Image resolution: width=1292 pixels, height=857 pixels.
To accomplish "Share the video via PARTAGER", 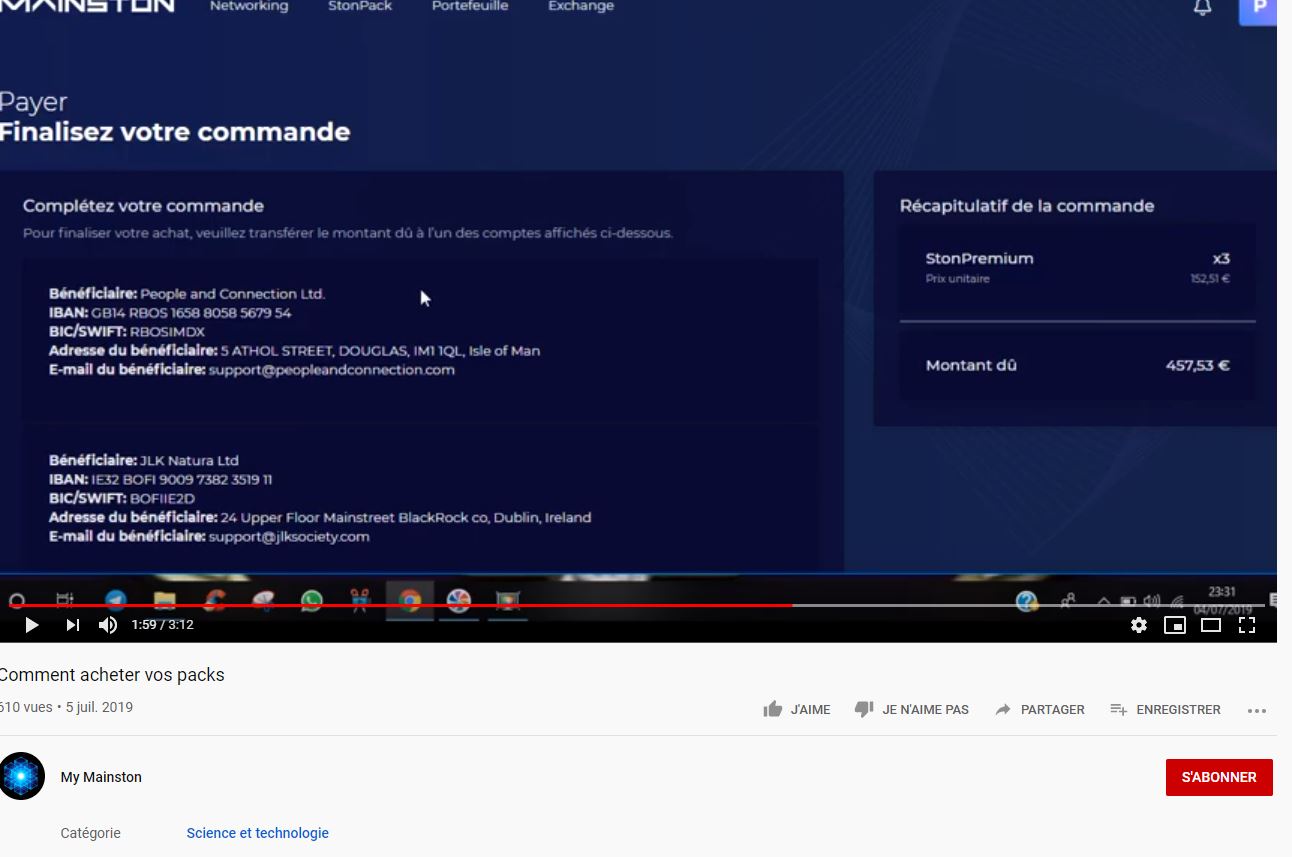I will pyautogui.click(x=1040, y=709).
